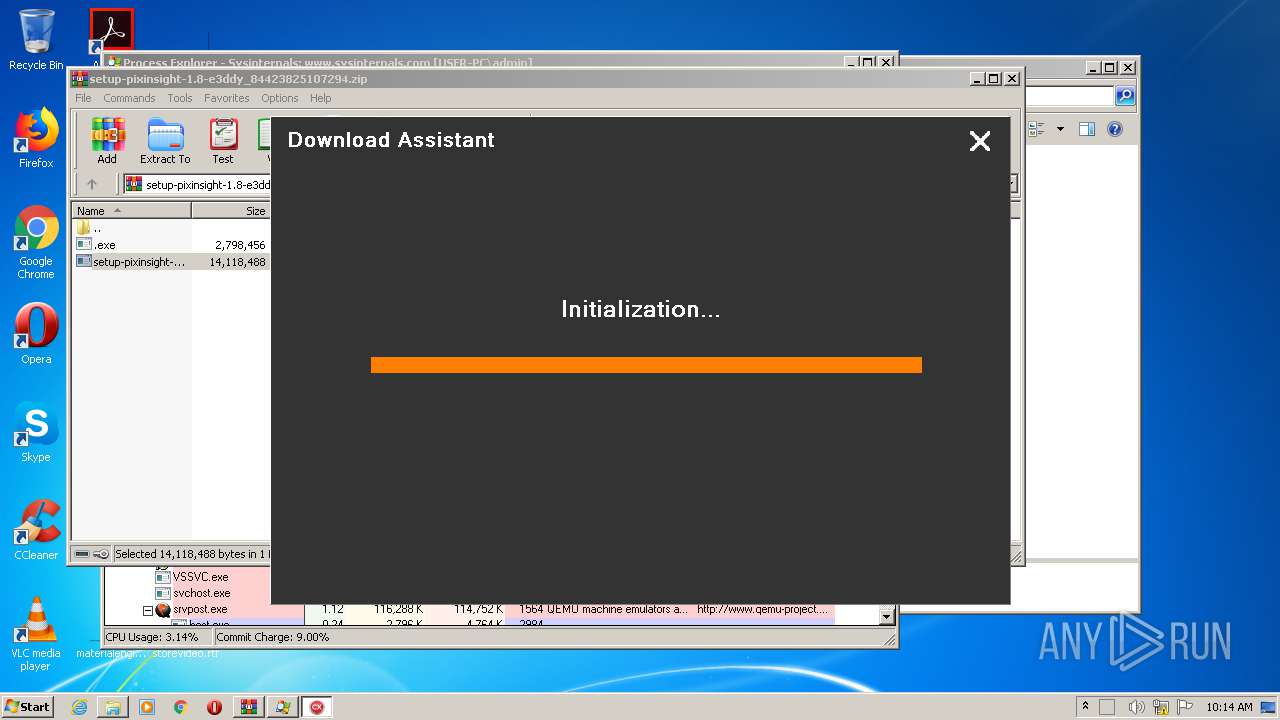Image resolution: width=1280 pixels, height=720 pixels.
Task: Select the setup-pixinsight file row
Action: point(171,262)
